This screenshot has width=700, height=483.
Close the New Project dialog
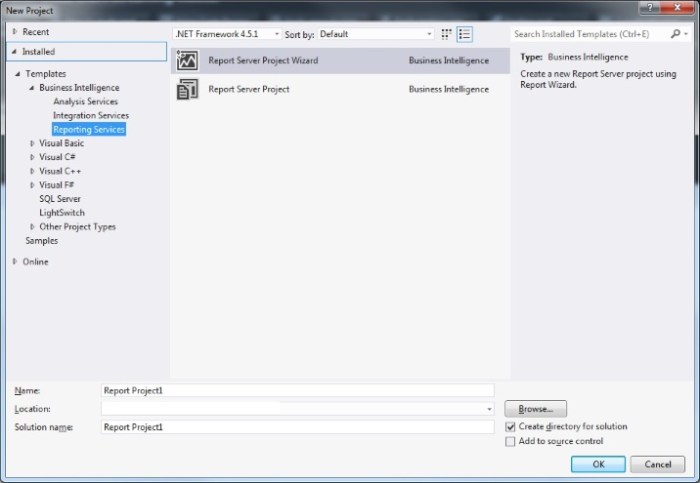[677, 7]
